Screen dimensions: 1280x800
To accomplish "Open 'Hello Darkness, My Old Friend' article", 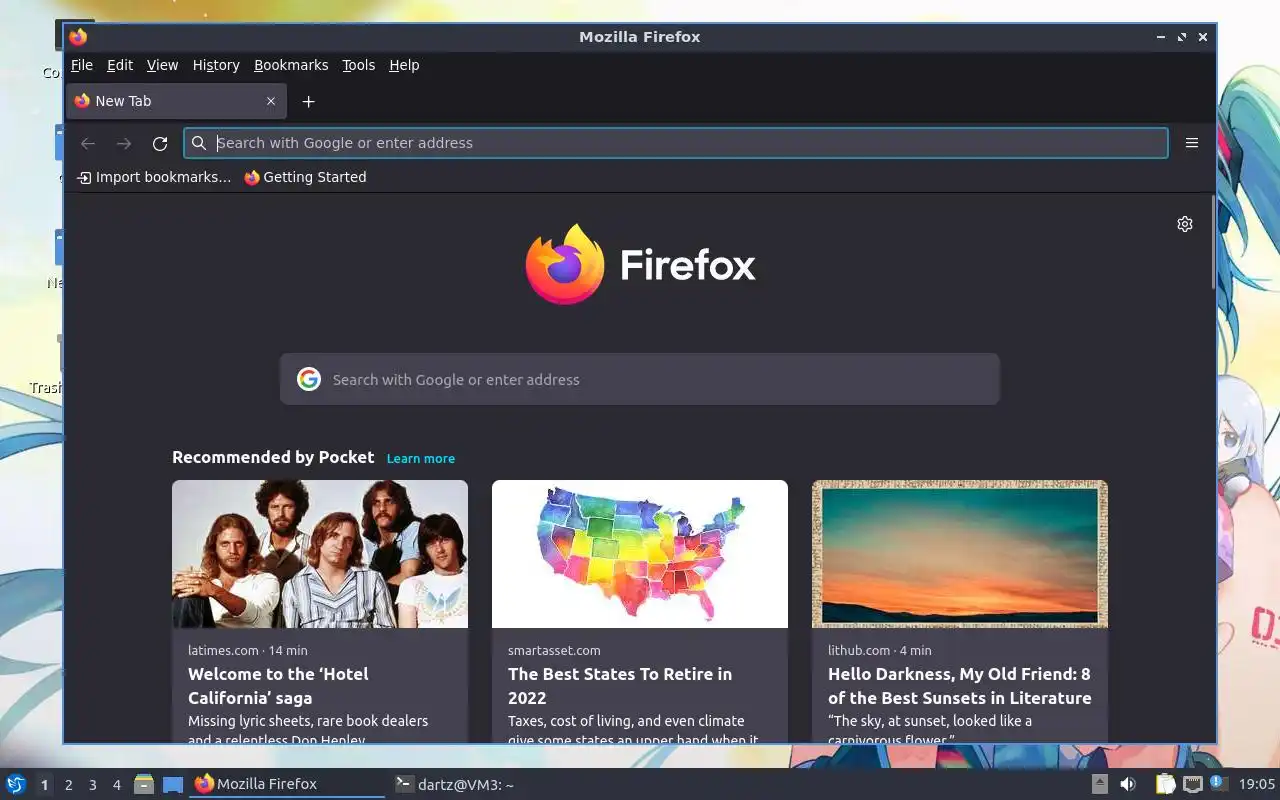I will [x=959, y=686].
